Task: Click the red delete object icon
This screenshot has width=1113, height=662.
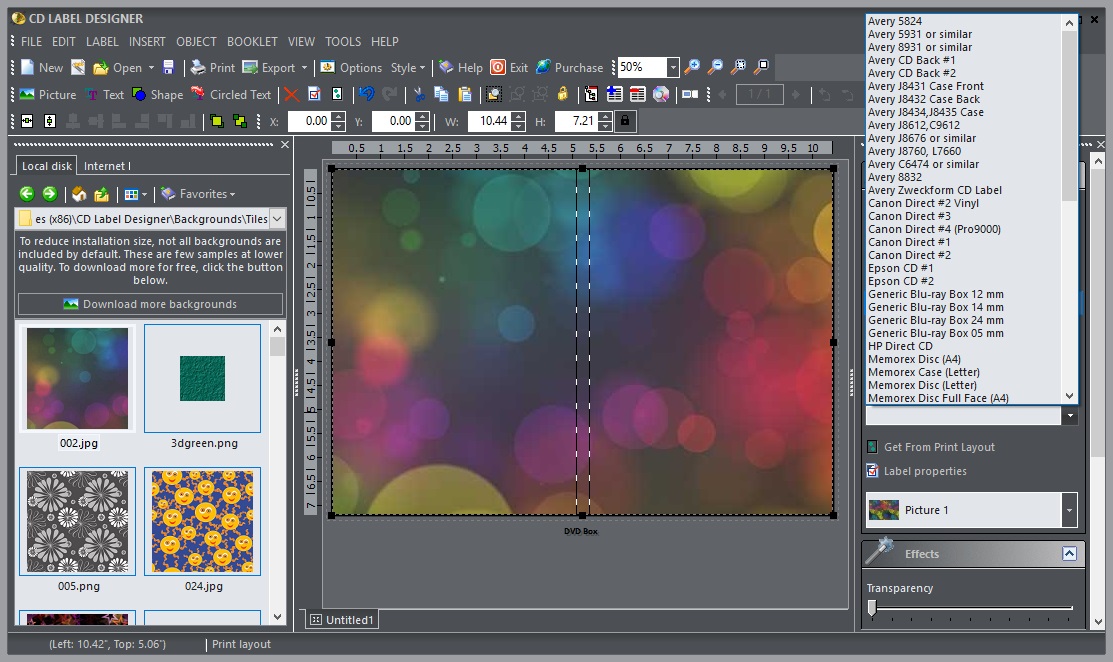Action: click(x=291, y=94)
